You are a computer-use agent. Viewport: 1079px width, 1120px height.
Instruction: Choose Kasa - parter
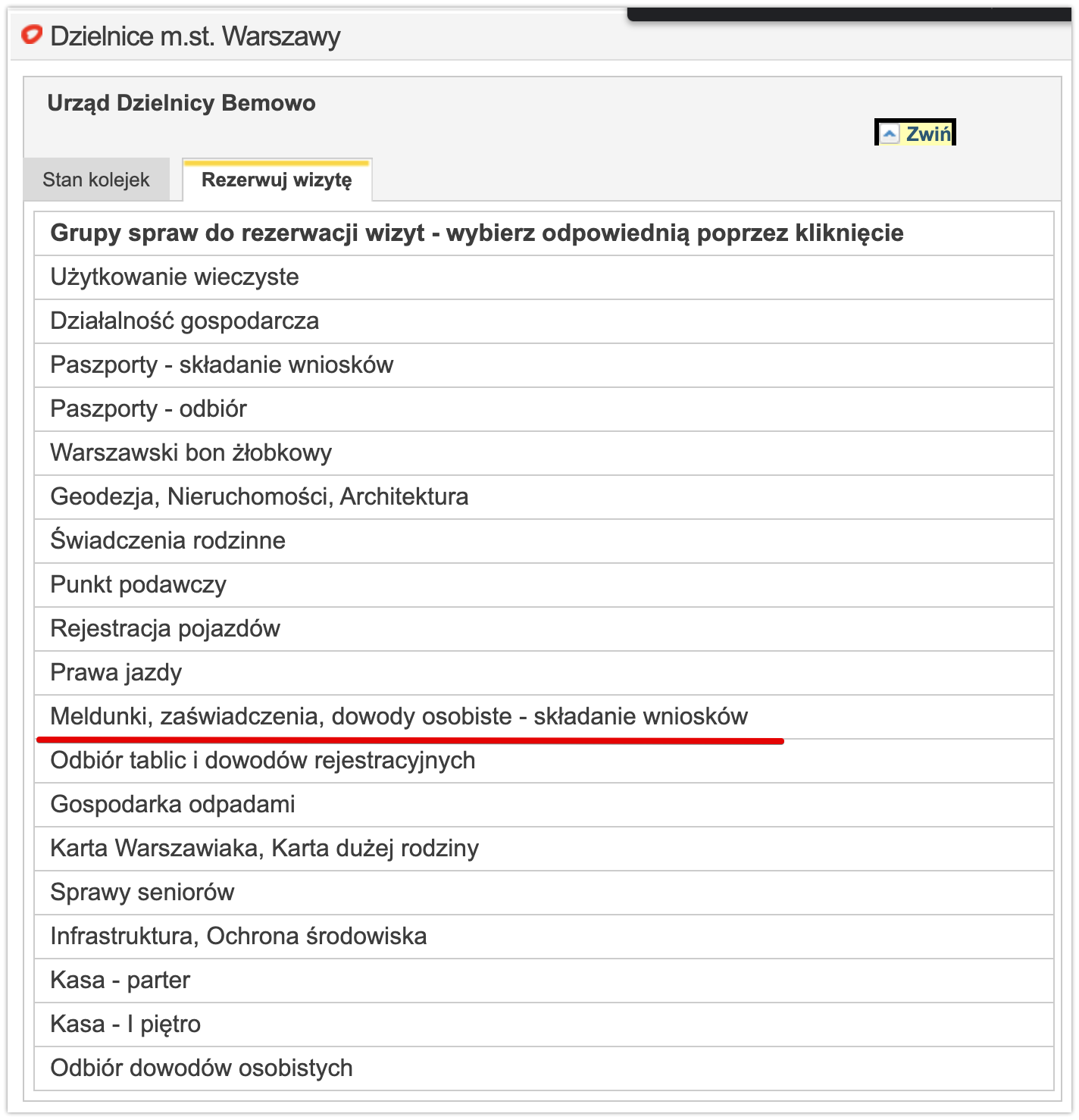(x=544, y=981)
